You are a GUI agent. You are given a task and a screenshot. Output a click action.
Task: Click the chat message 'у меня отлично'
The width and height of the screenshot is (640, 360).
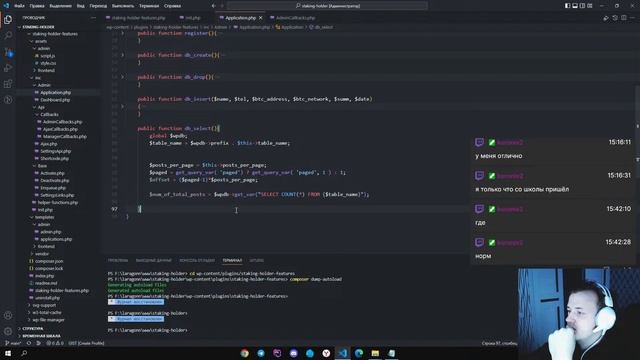(x=498, y=156)
